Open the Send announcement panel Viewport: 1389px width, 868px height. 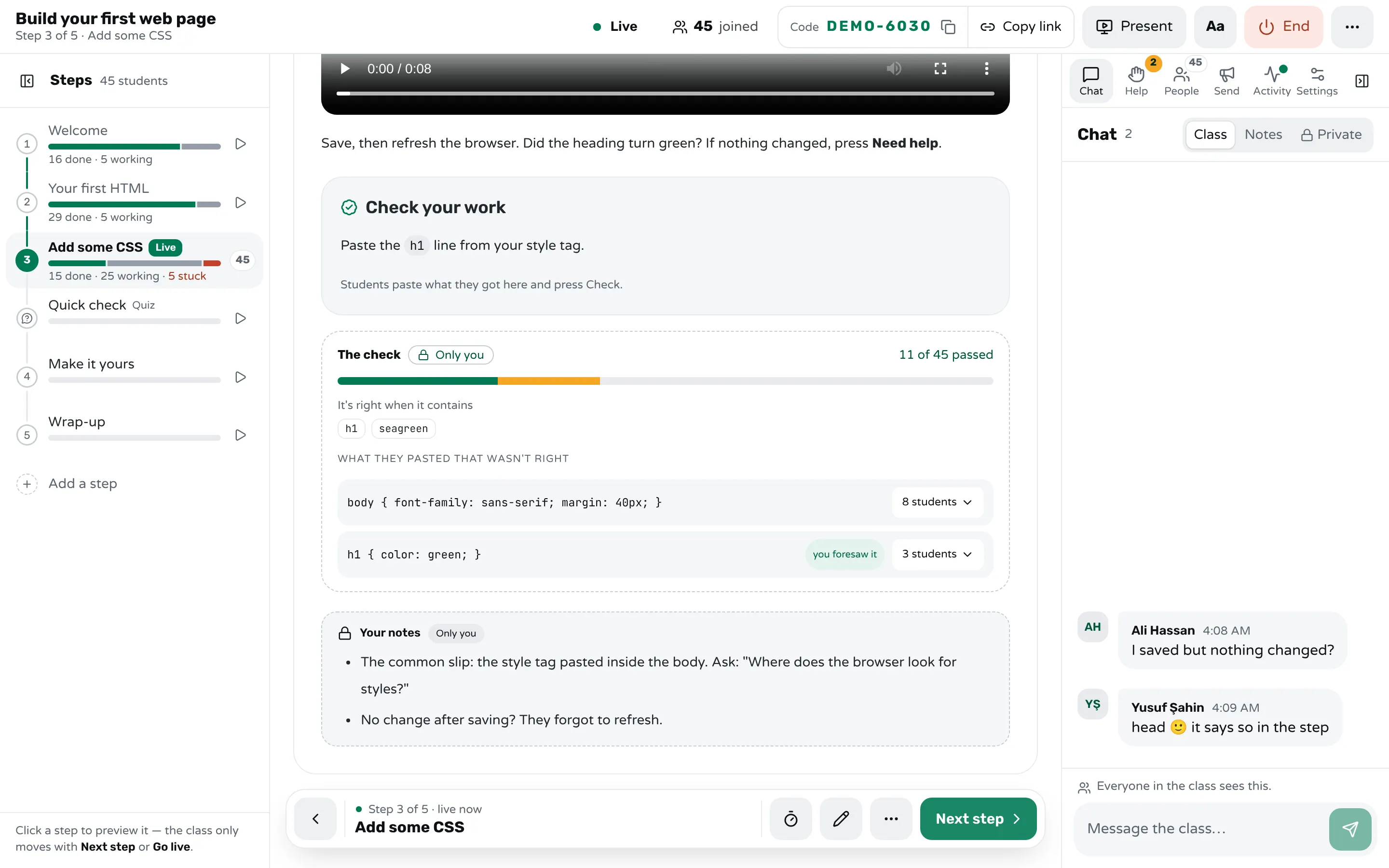[x=1226, y=81]
